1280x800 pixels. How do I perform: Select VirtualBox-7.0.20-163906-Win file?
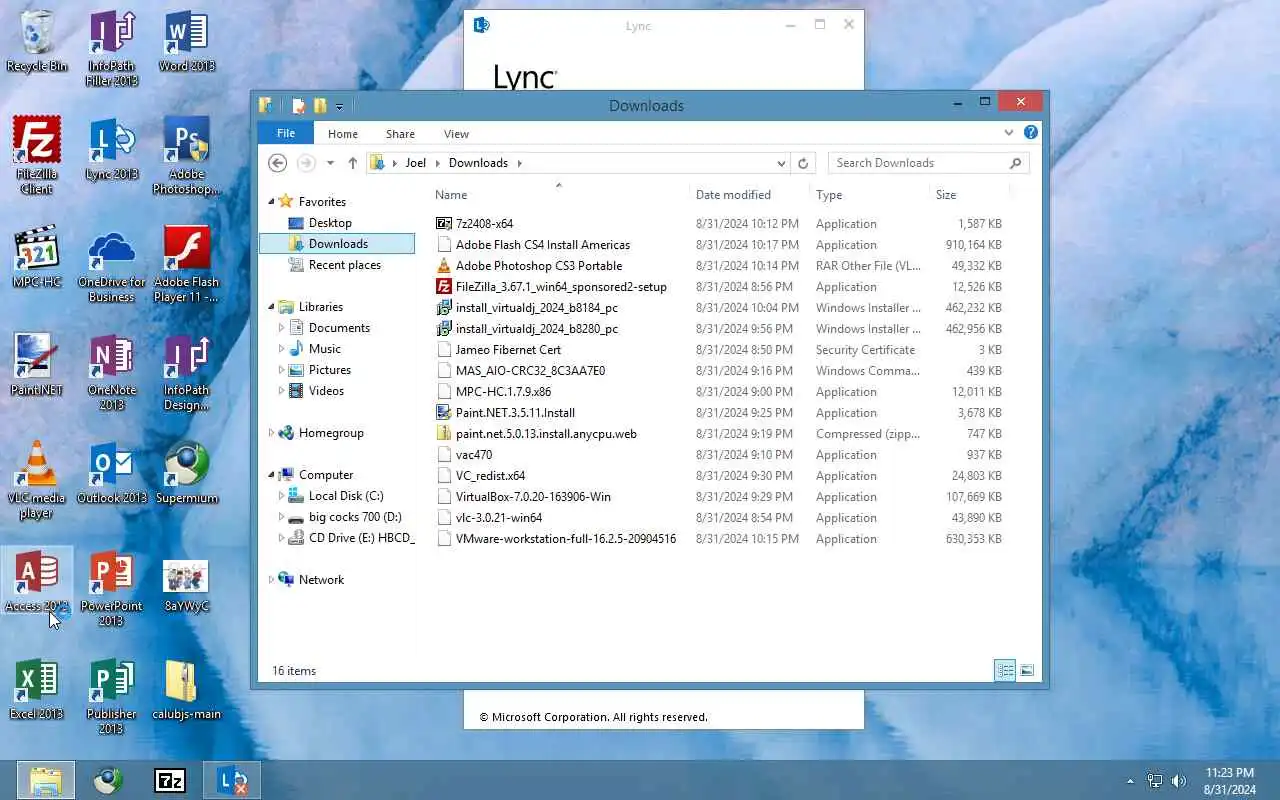(533, 497)
